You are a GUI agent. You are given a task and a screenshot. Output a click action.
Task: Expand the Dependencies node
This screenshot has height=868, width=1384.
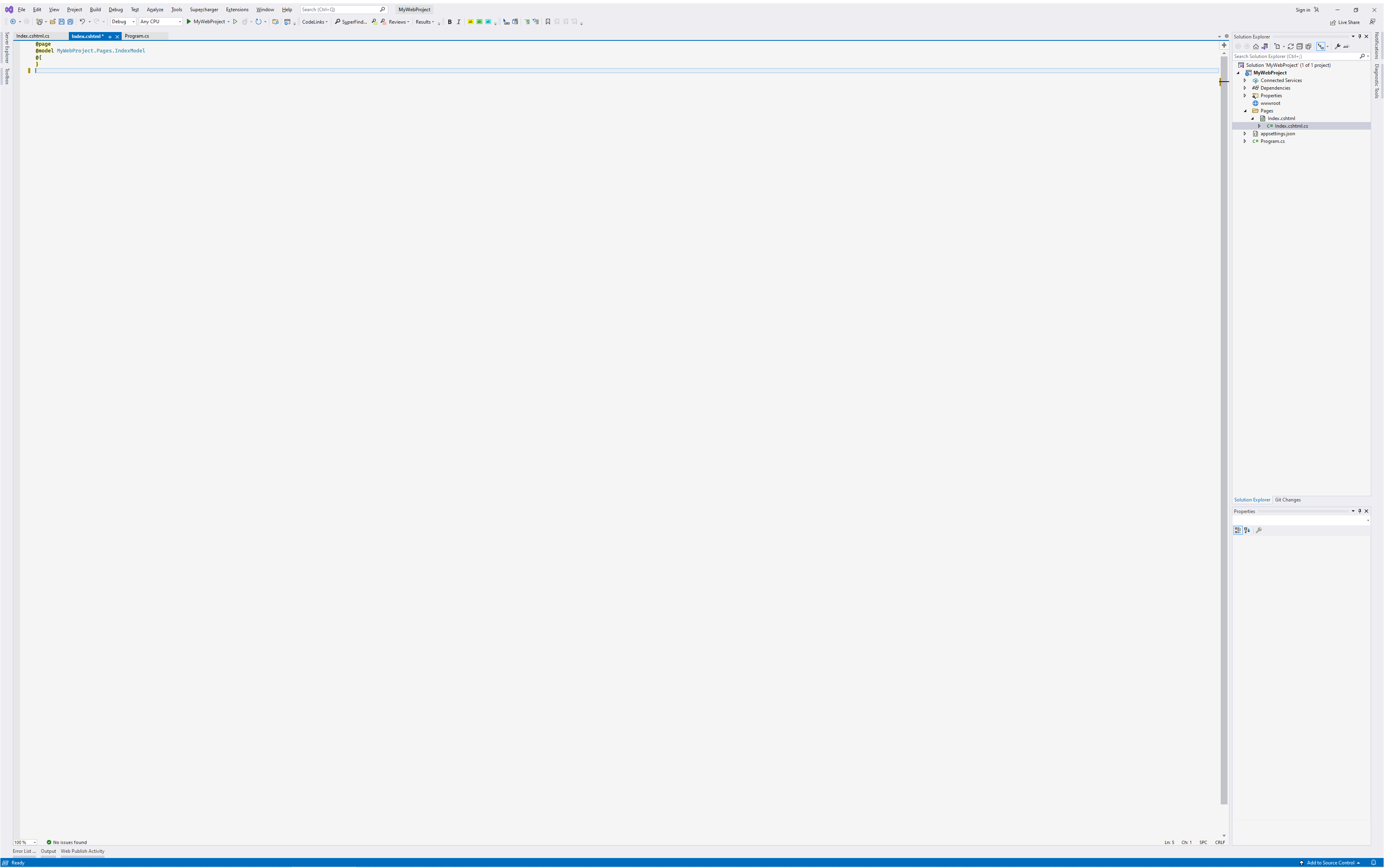point(1245,88)
